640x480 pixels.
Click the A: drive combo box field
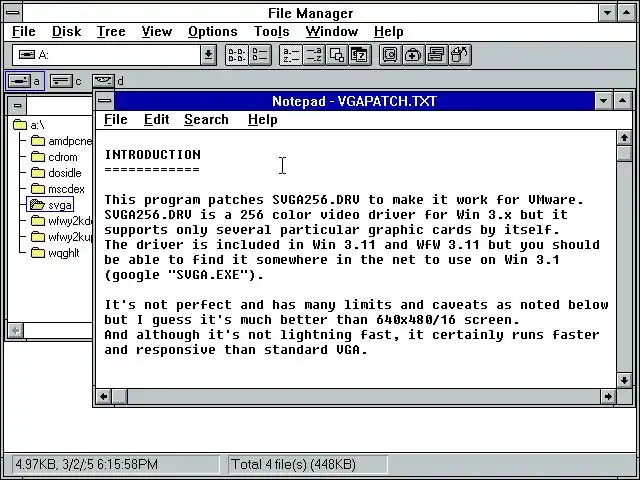pyautogui.click(x=107, y=55)
